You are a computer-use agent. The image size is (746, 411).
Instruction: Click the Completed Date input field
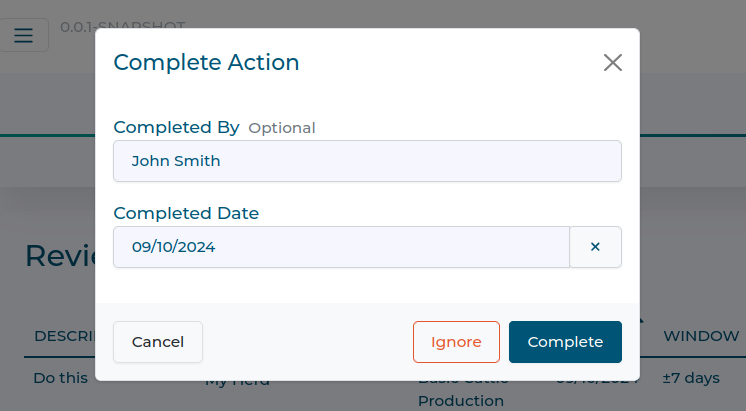click(x=341, y=247)
